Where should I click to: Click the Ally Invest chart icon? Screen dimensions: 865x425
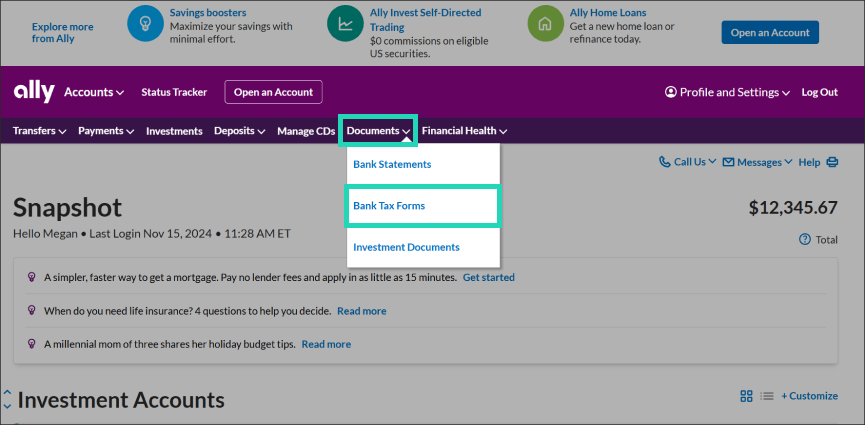click(x=345, y=24)
